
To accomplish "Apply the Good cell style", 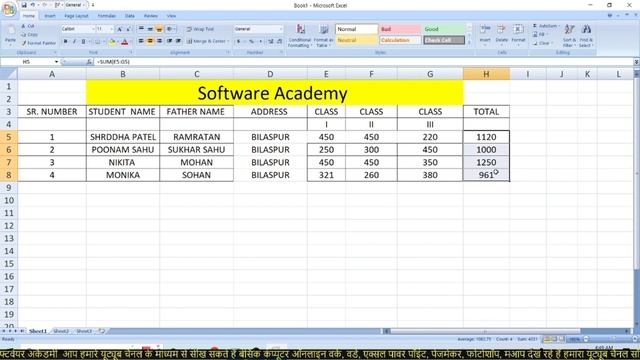I will tap(444, 29).
